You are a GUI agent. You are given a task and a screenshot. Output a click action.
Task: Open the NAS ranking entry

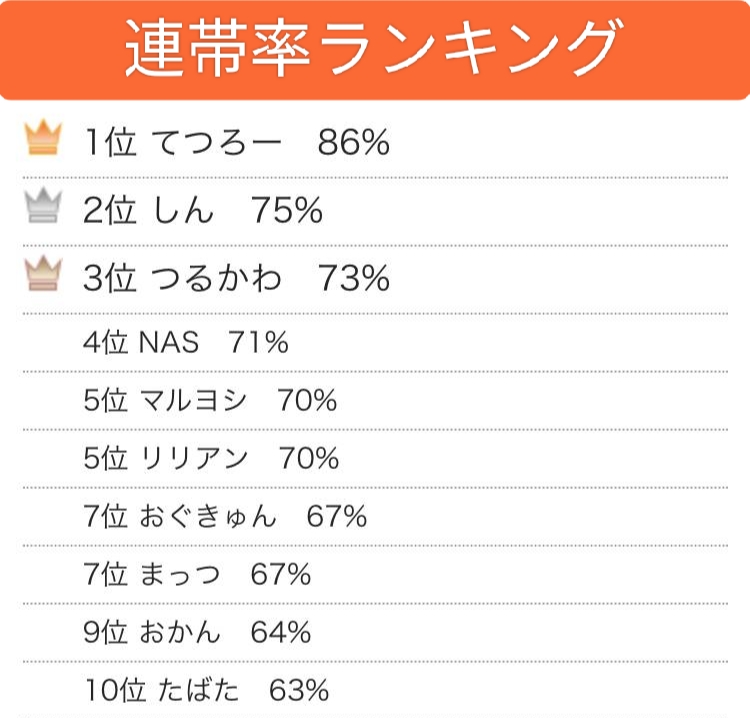coord(169,343)
